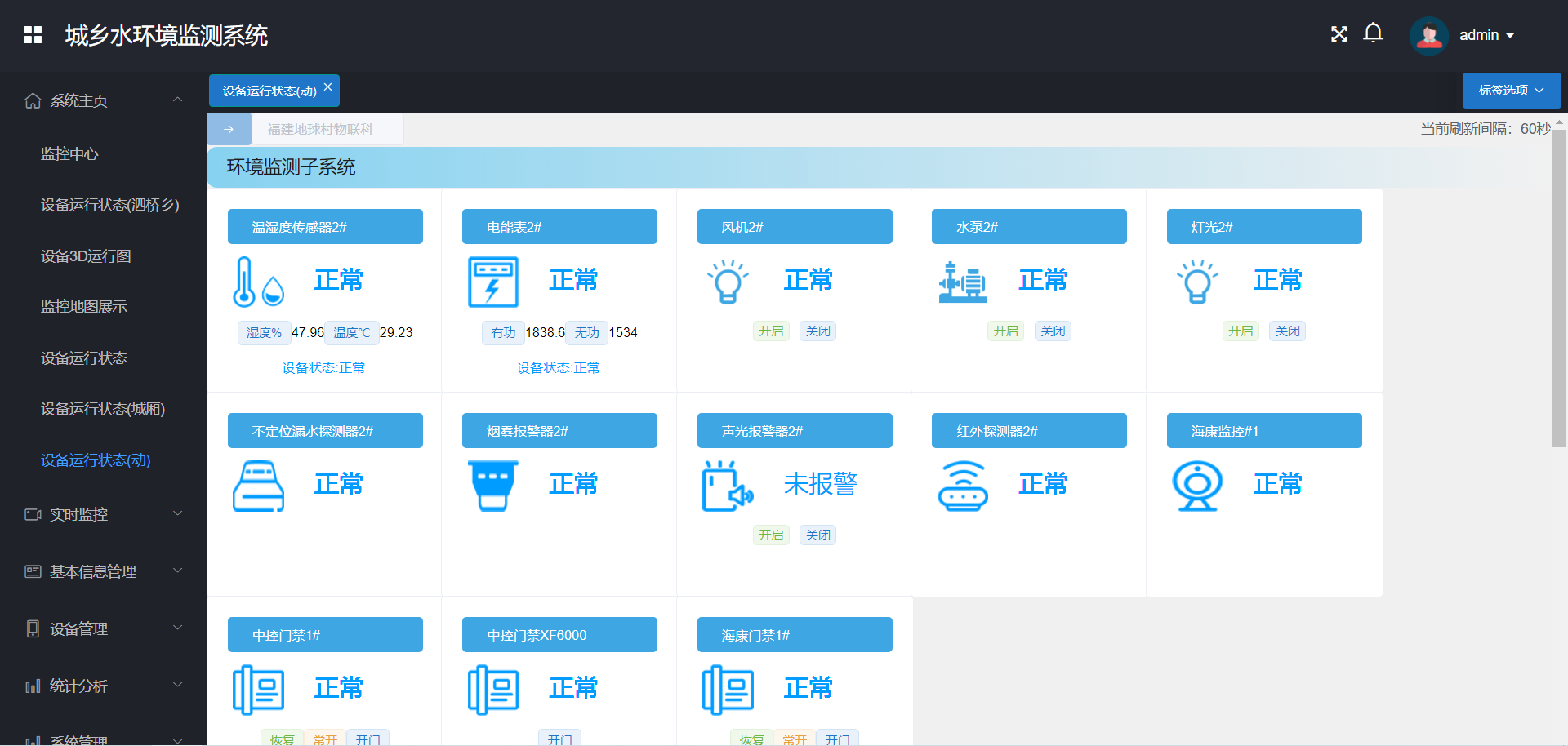Enable 声光报警器2# with 开启
The width and height of the screenshot is (1568, 746).
(x=771, y=535)
